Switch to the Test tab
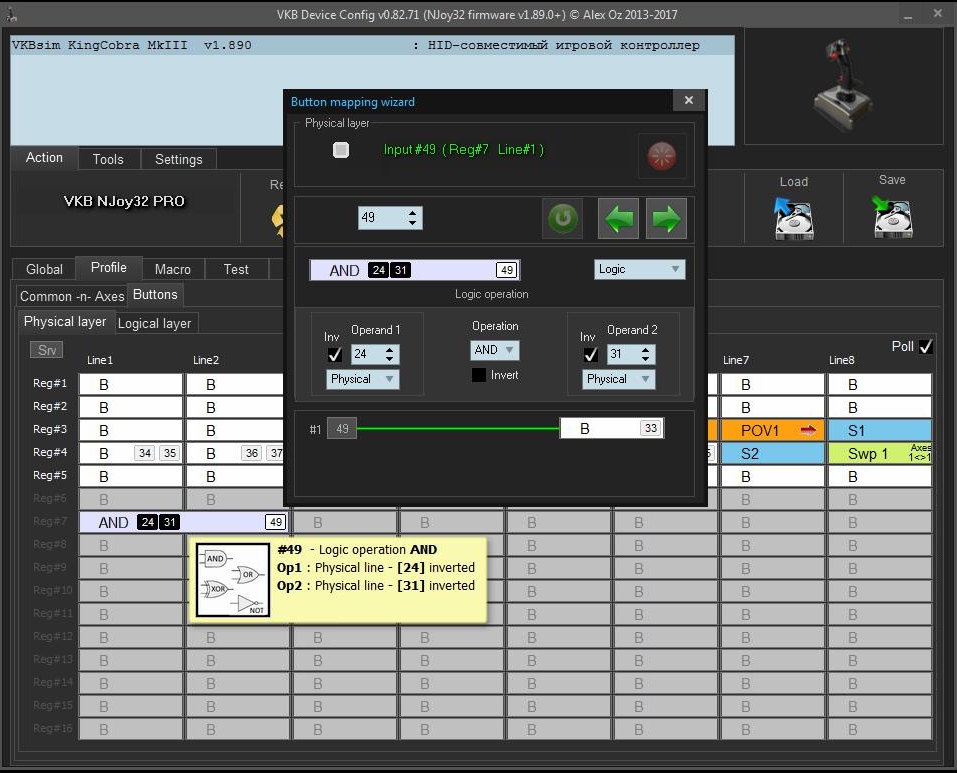 pos(236,269)
